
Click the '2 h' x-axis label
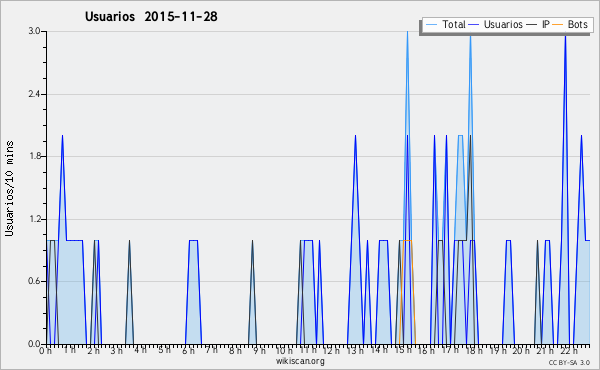pyautogui.click(x=93, y=351)
